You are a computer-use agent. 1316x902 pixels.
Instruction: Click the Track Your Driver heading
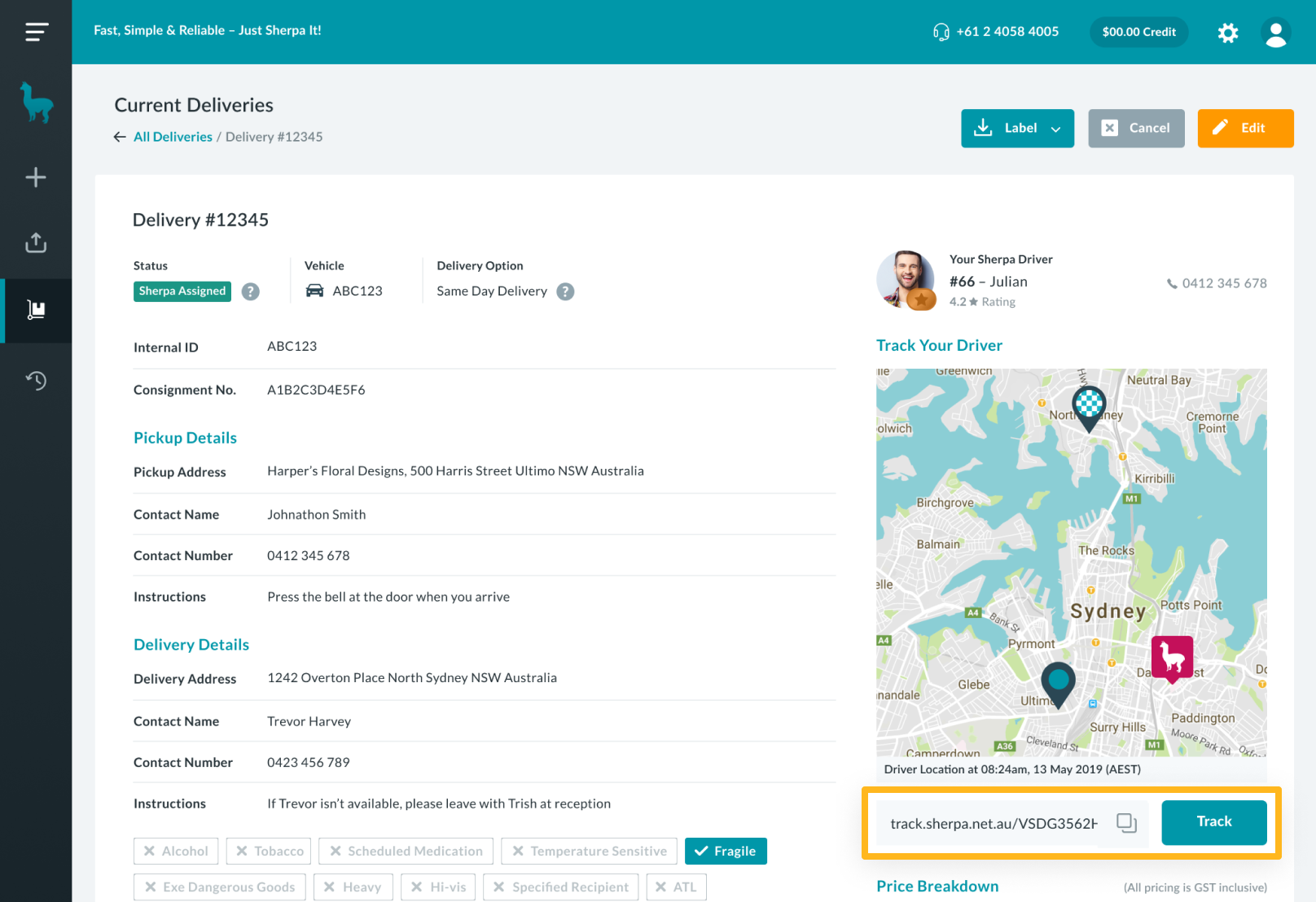[x=939, y=345]
